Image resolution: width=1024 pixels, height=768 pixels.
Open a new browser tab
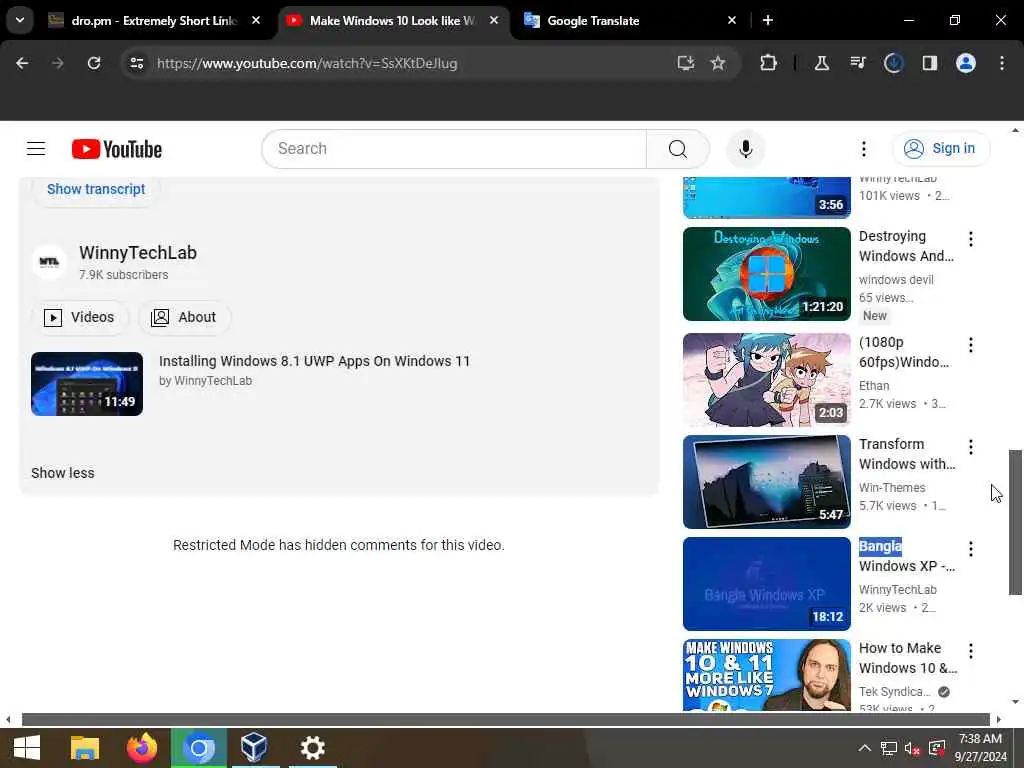click(x=768, y=20)
